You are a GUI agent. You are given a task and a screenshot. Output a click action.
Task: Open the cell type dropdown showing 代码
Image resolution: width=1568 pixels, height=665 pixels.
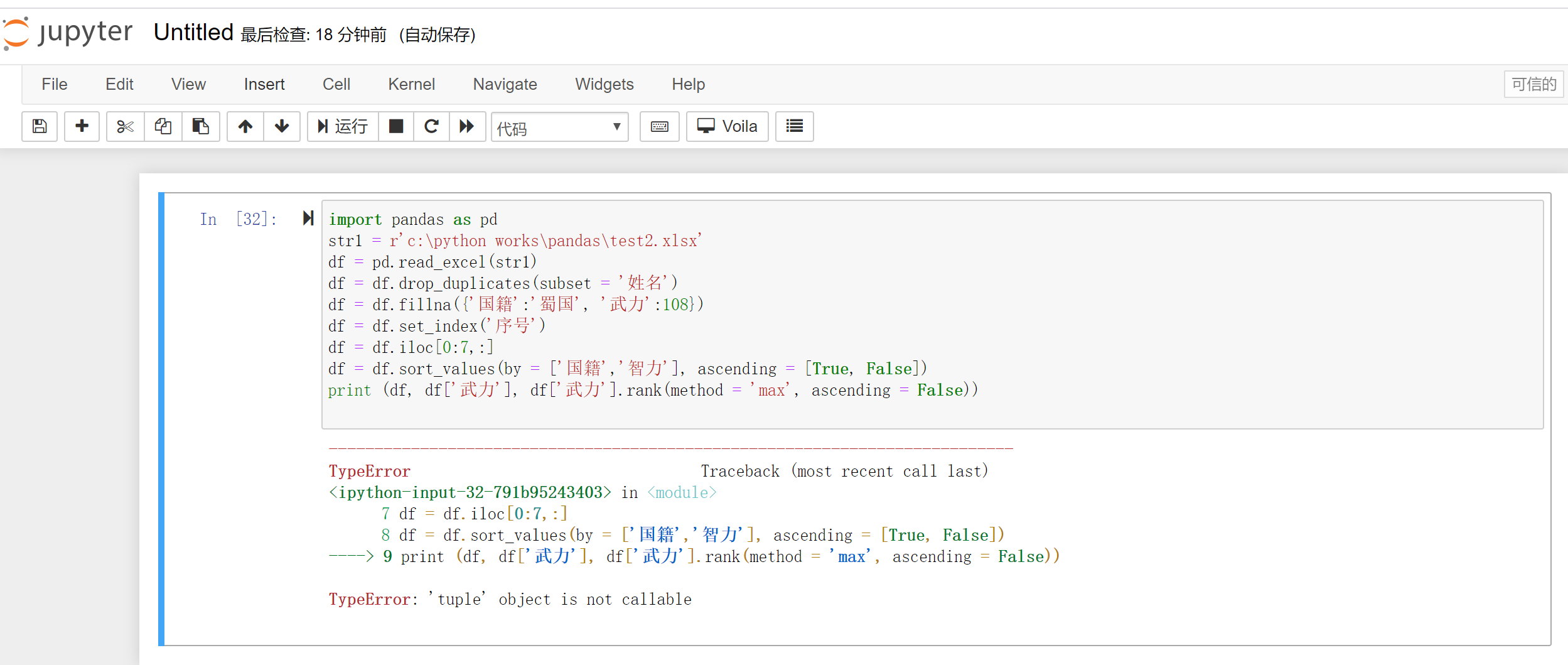click(x=559, y=127)
